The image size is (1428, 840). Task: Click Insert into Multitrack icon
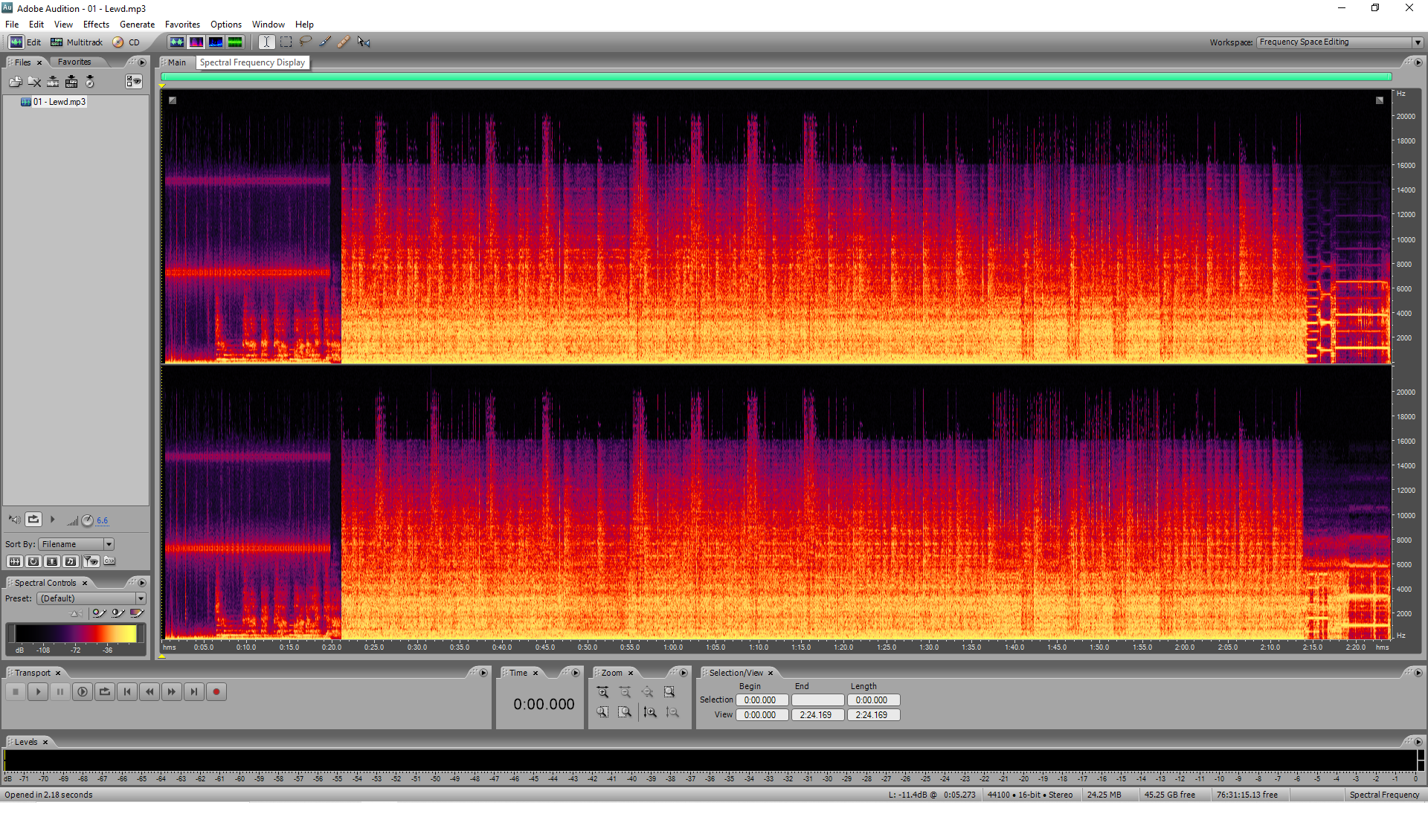click(x=71, y=82)
